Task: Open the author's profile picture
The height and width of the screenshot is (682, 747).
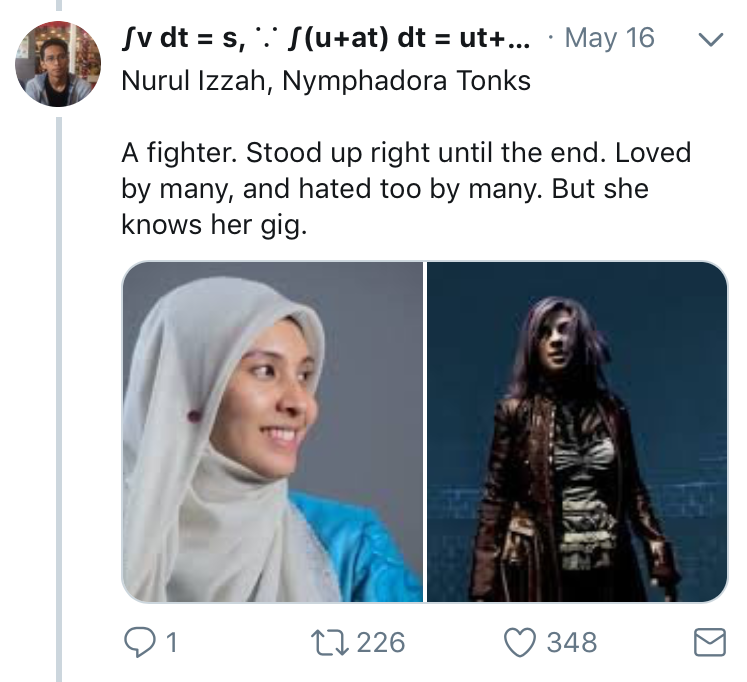Action: 58,62
